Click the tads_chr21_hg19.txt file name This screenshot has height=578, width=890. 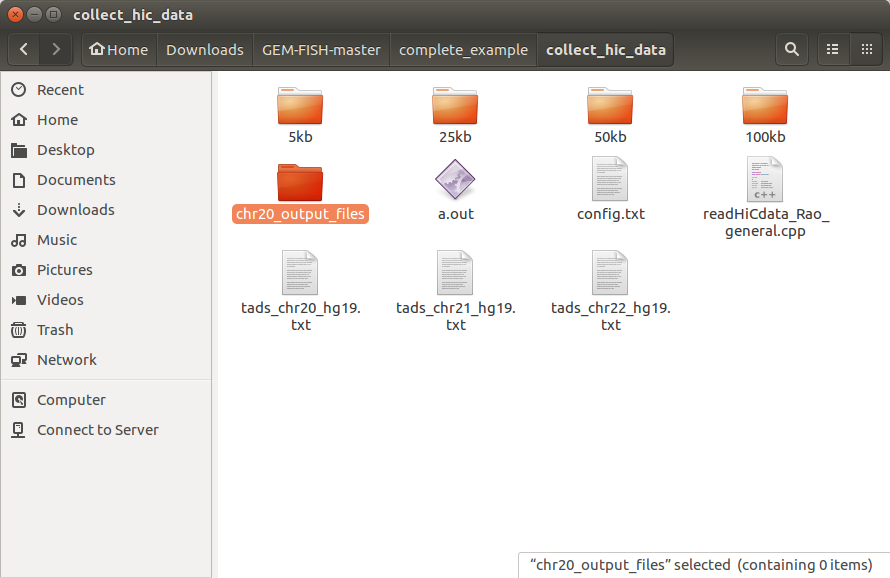point(456,316)
